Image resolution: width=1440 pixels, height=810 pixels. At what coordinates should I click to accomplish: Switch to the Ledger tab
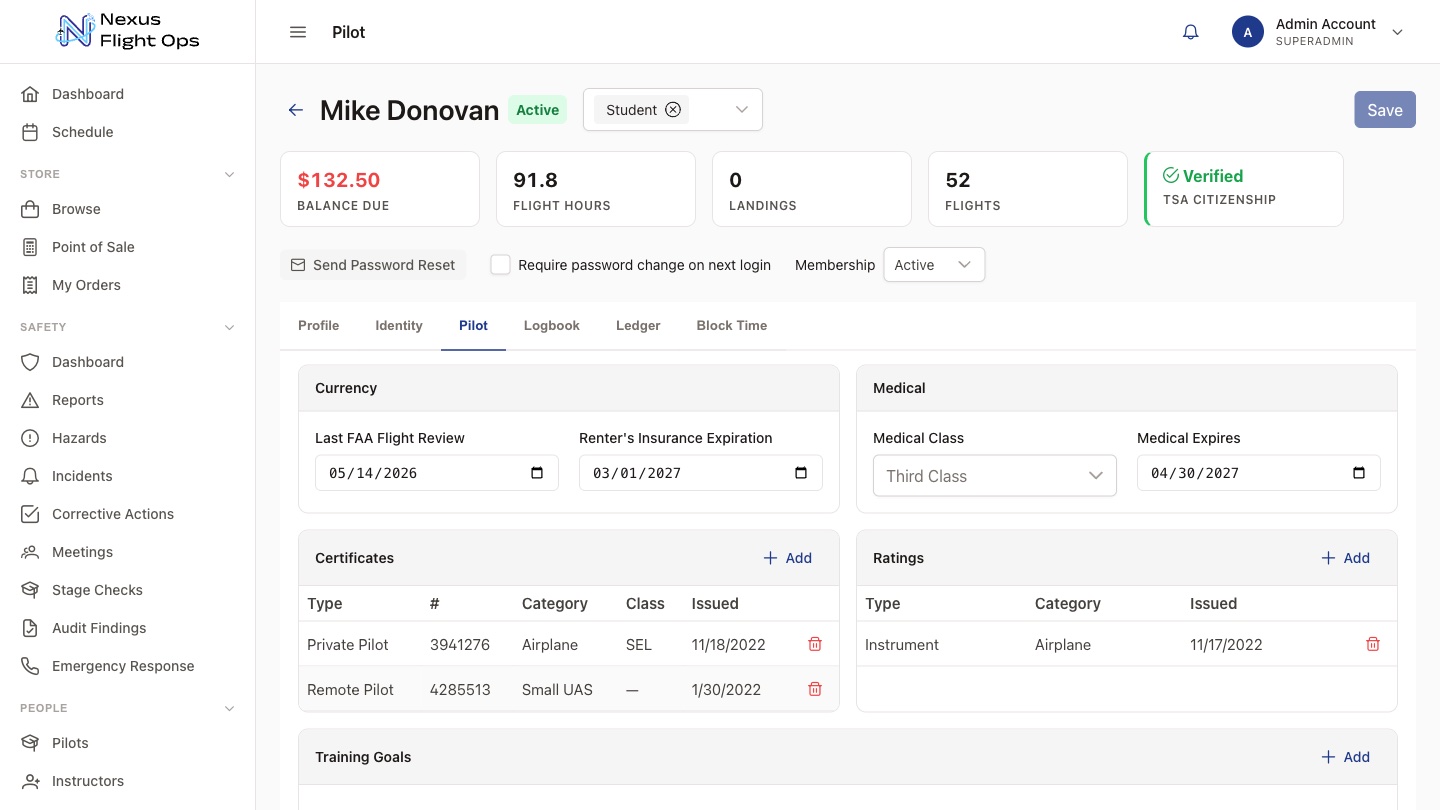[638, 326]
